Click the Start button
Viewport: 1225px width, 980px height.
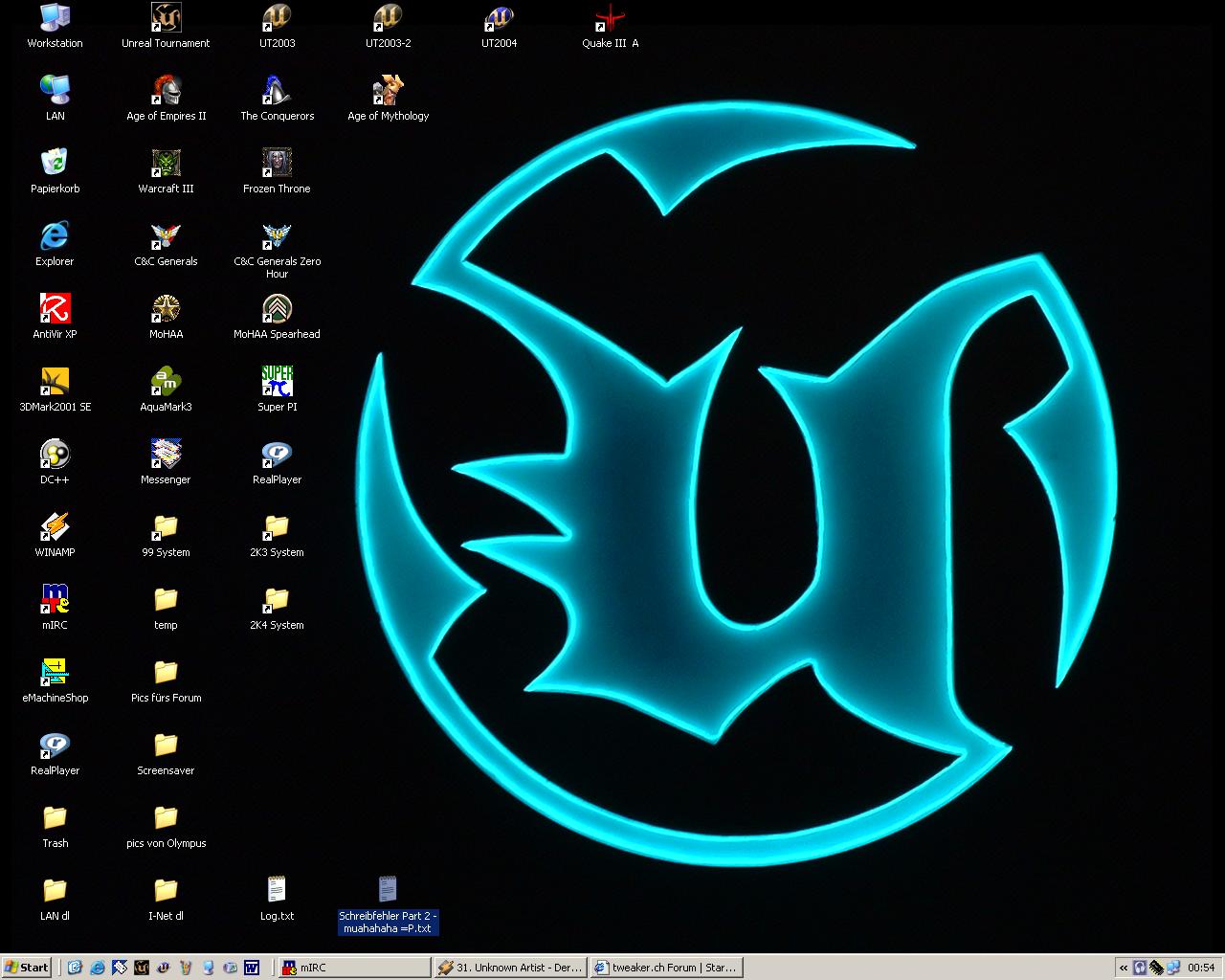click(27, 968)
